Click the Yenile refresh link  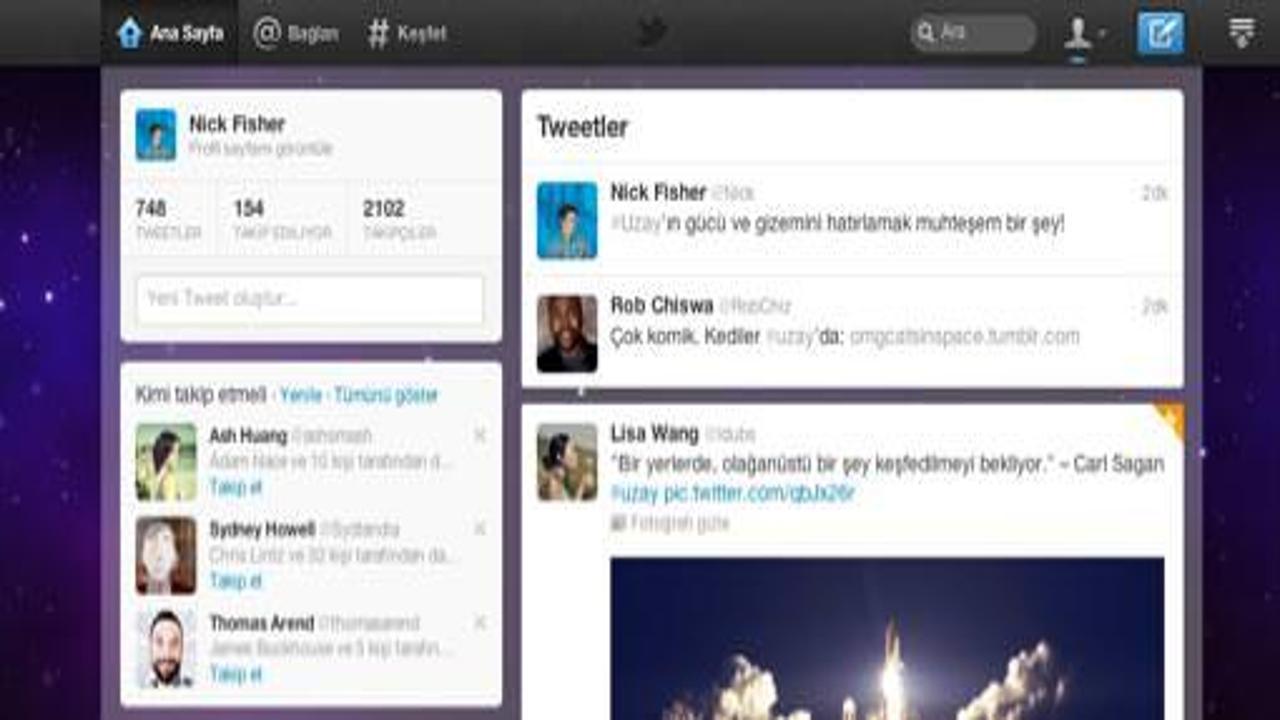pos(301,395)
